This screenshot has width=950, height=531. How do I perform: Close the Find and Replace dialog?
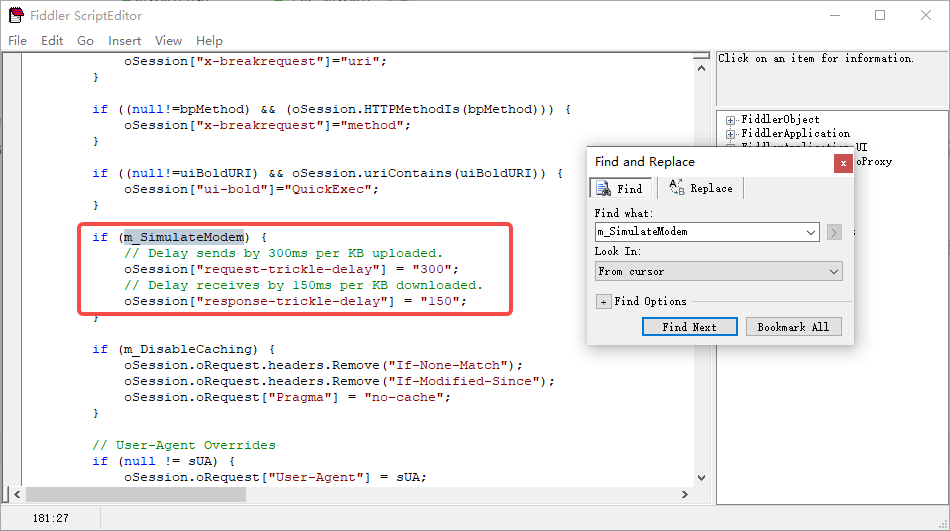tap(843, 163)
